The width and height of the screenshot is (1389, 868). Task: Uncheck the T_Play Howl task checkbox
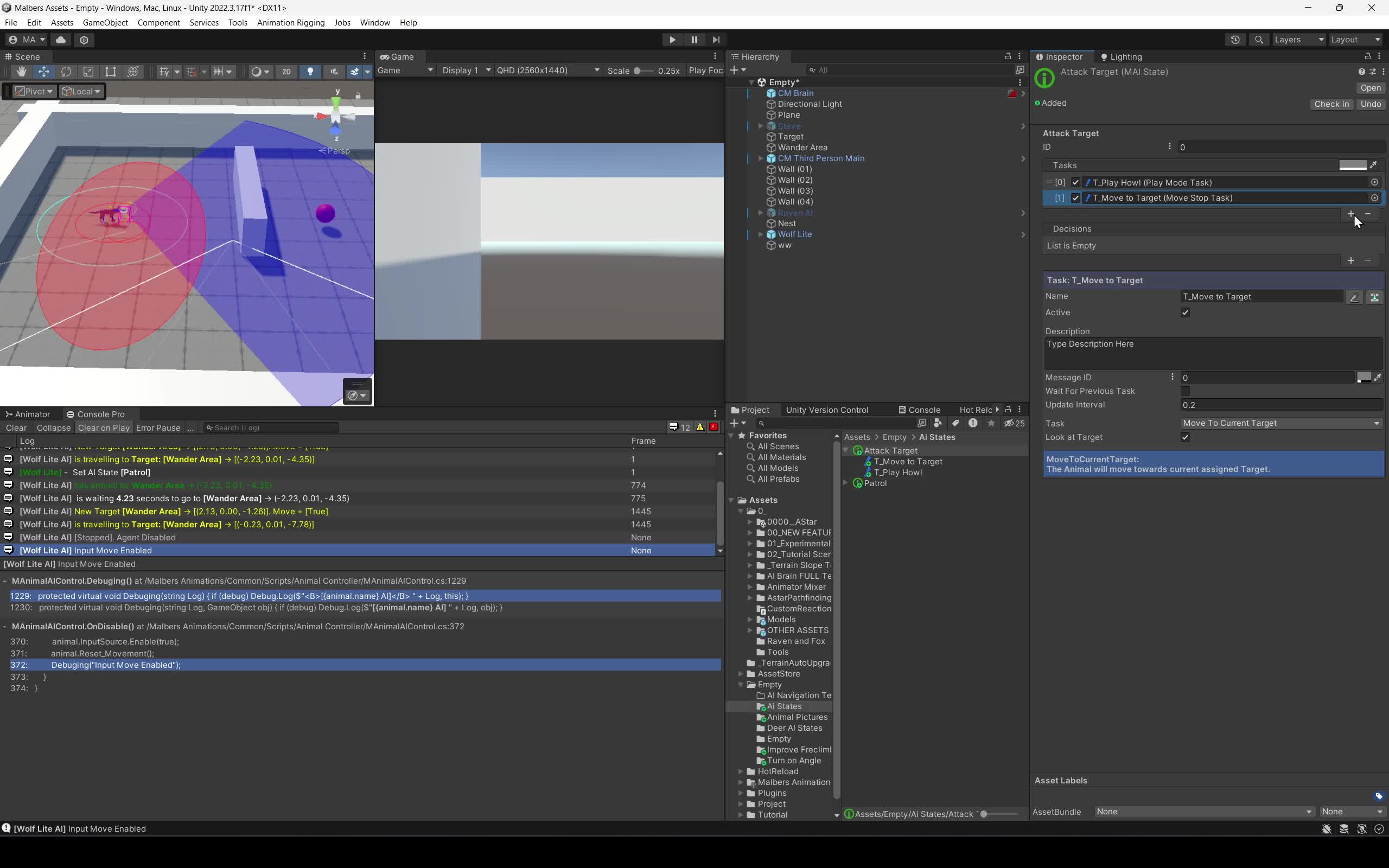(1075, 183)
